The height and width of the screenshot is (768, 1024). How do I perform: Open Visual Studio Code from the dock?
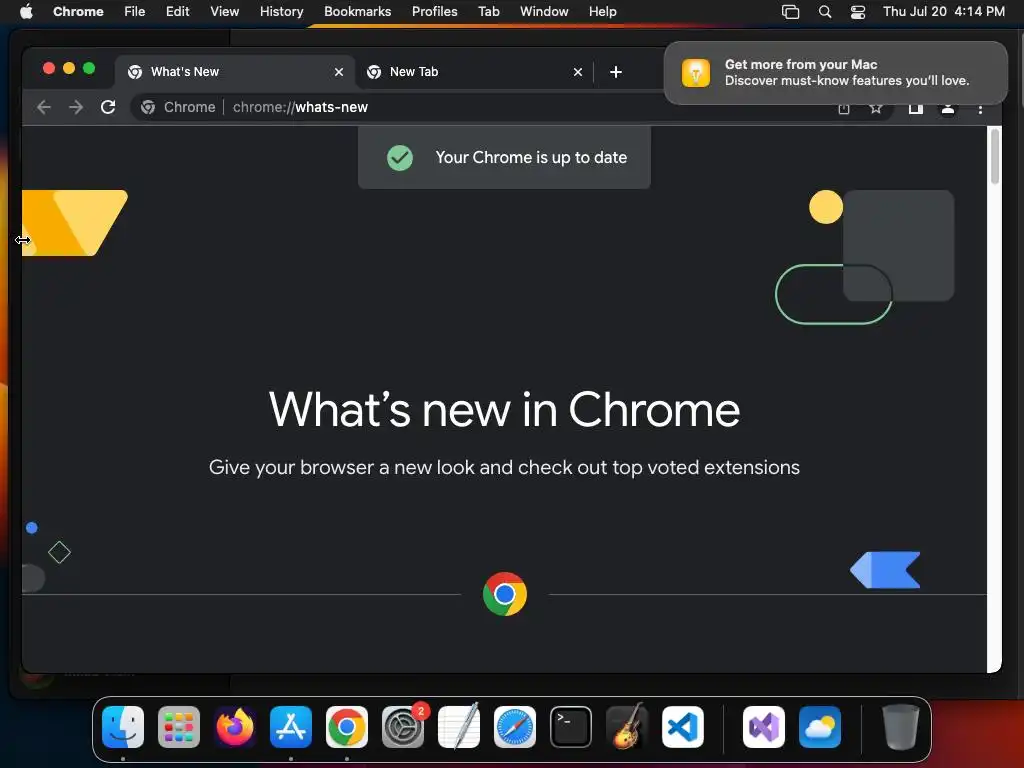click(x=682, y=727)
